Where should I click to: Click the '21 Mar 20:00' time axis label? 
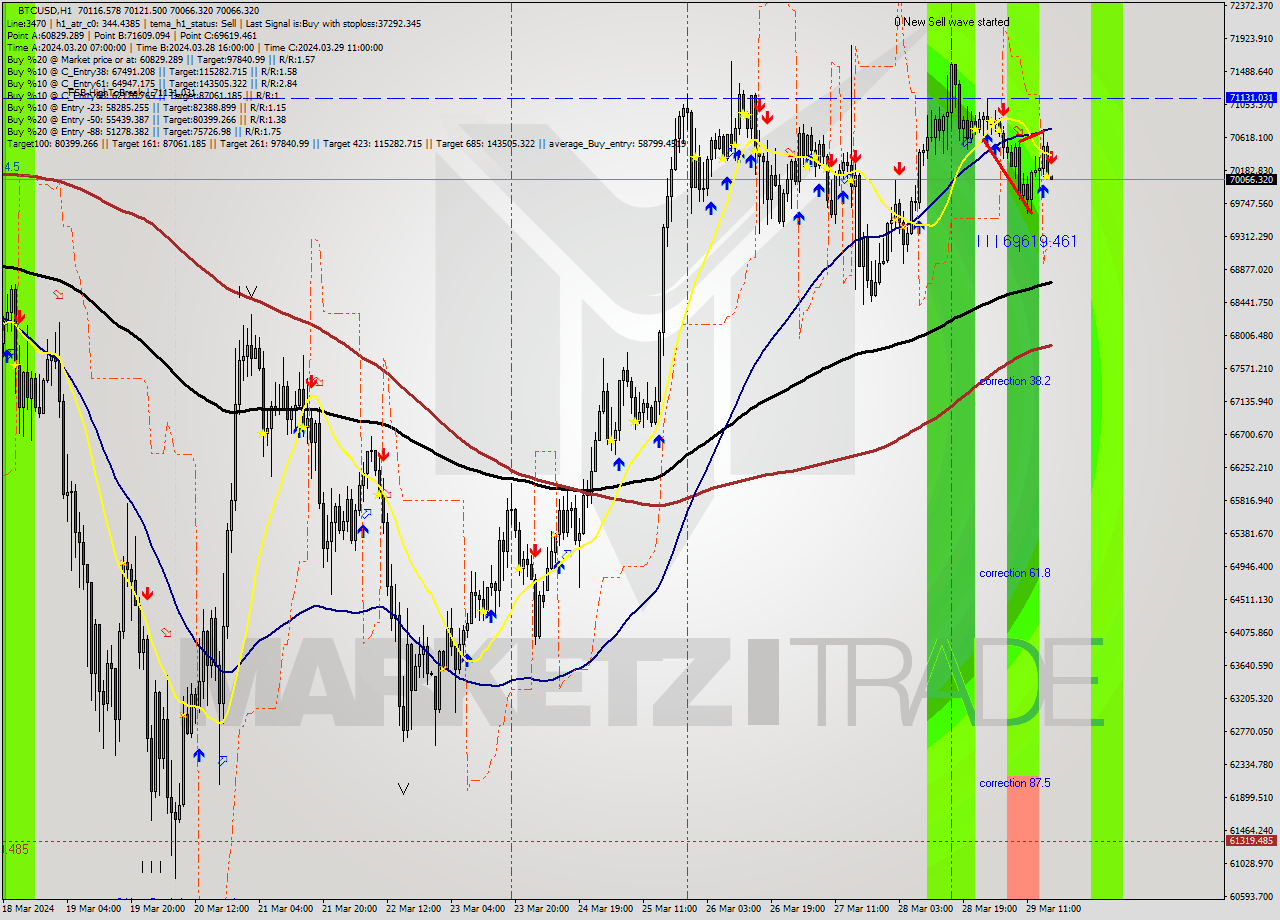[x=350, y=909]
